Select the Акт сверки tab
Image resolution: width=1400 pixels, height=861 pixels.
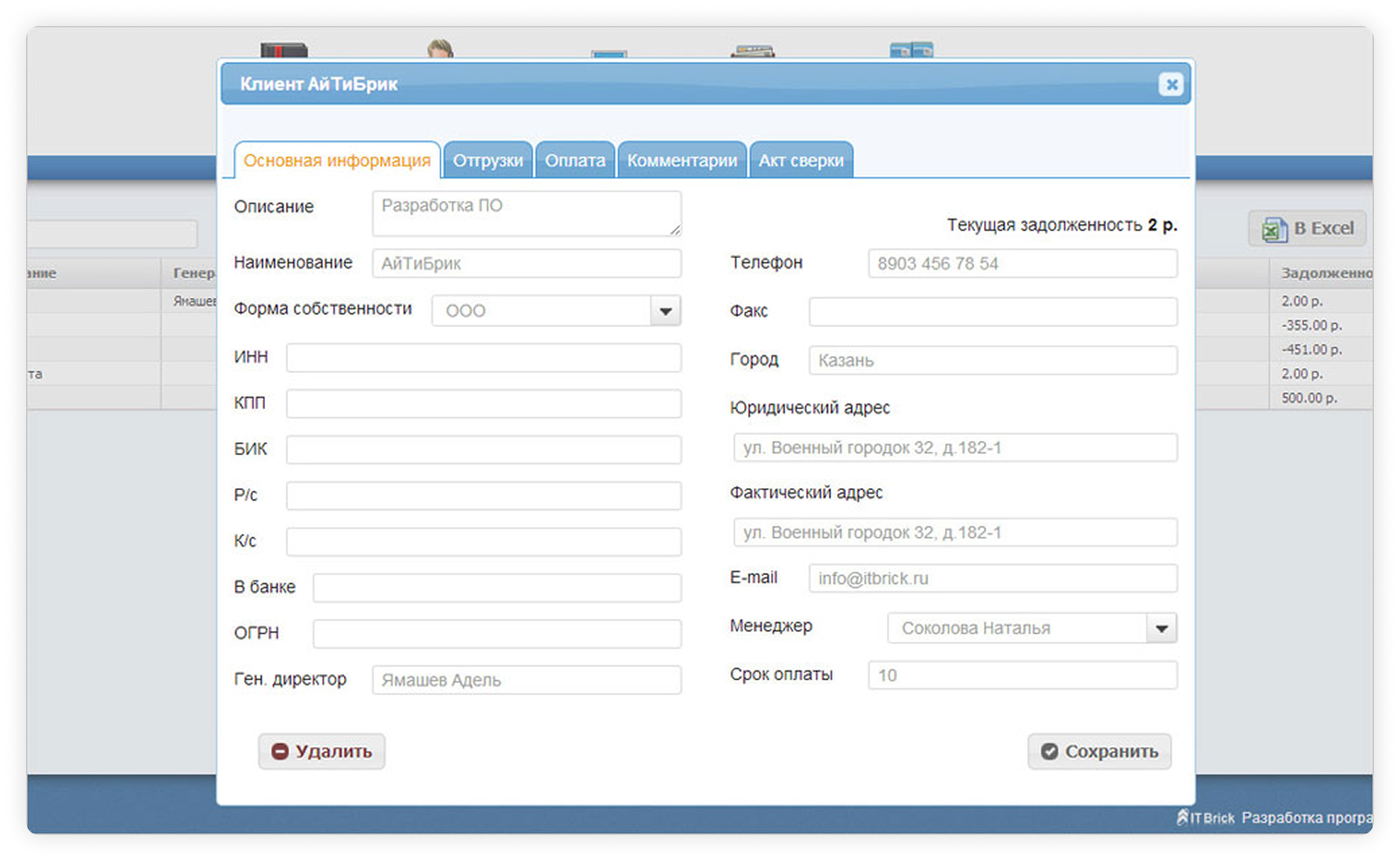click(801, 161)
